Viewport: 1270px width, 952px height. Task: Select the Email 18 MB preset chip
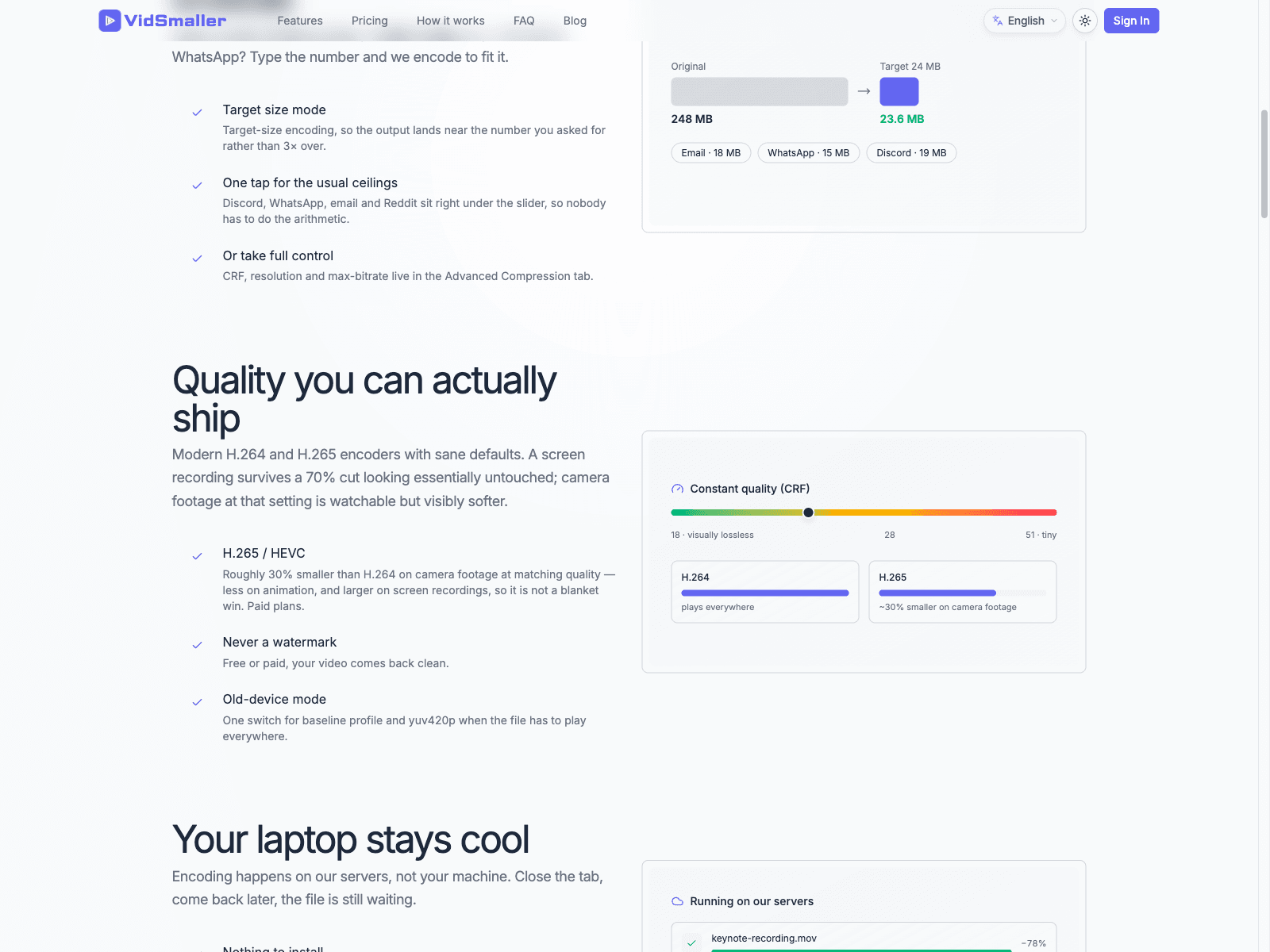[711, 152]
